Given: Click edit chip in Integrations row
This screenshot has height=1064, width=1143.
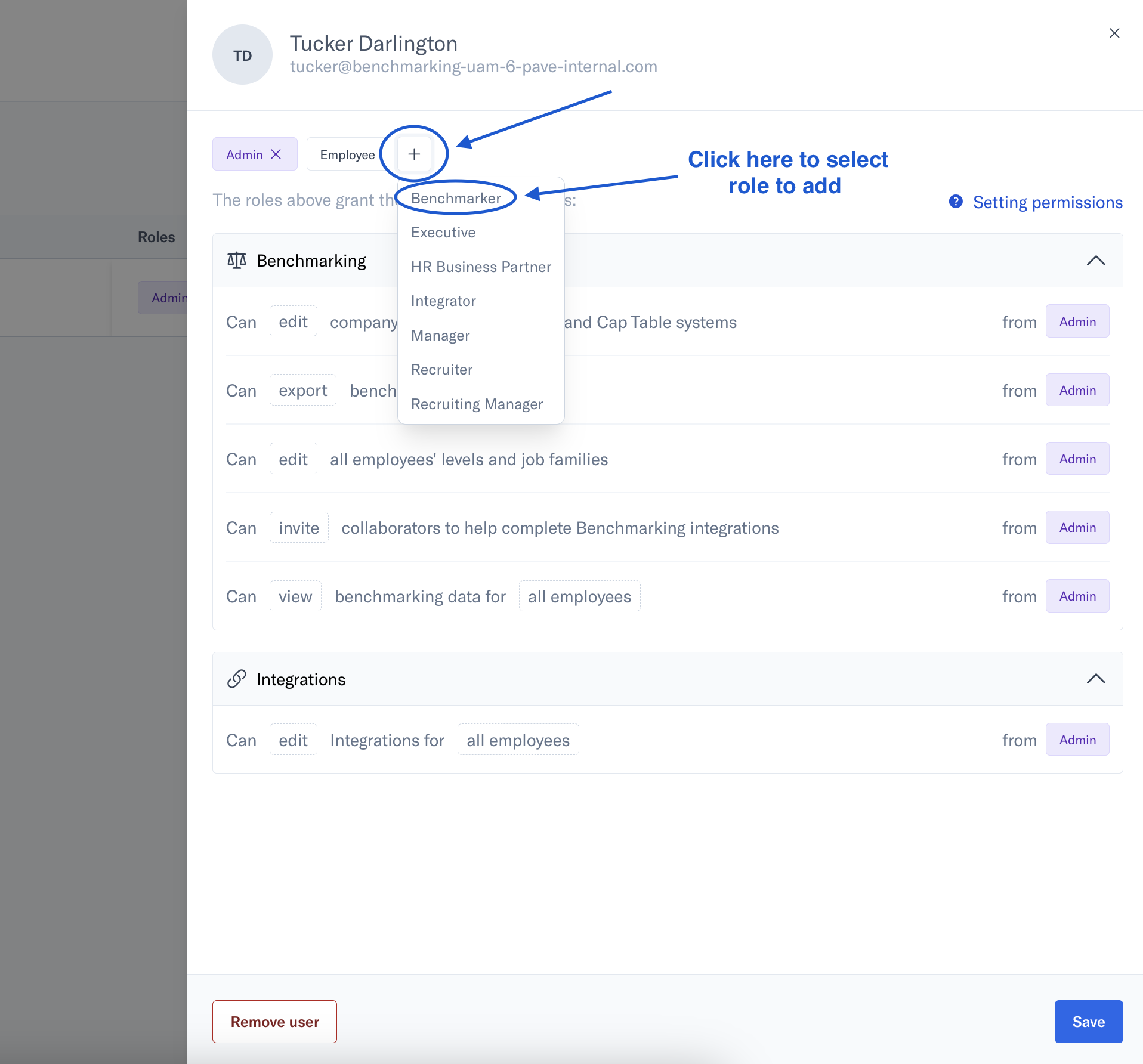Looking at the screenshot, I should 293,740.
